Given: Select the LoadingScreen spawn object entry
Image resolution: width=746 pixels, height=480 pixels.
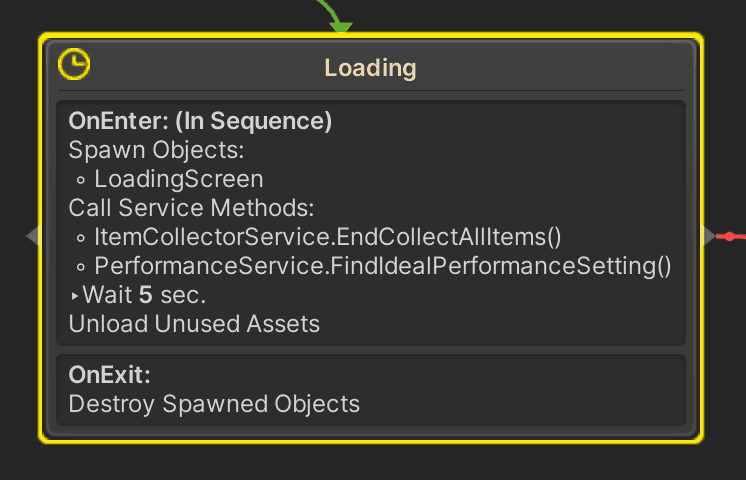Looking at the screenshot, I should 178,179.
